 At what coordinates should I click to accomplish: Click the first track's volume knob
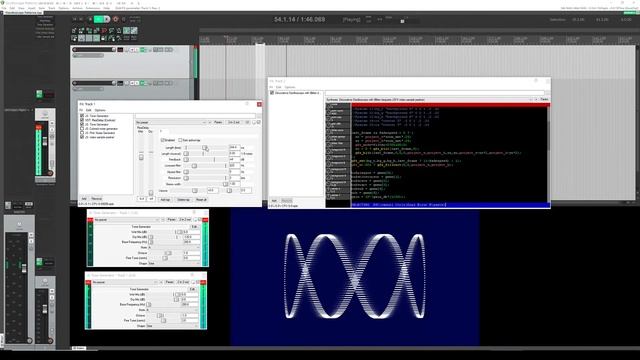point(114,50)
